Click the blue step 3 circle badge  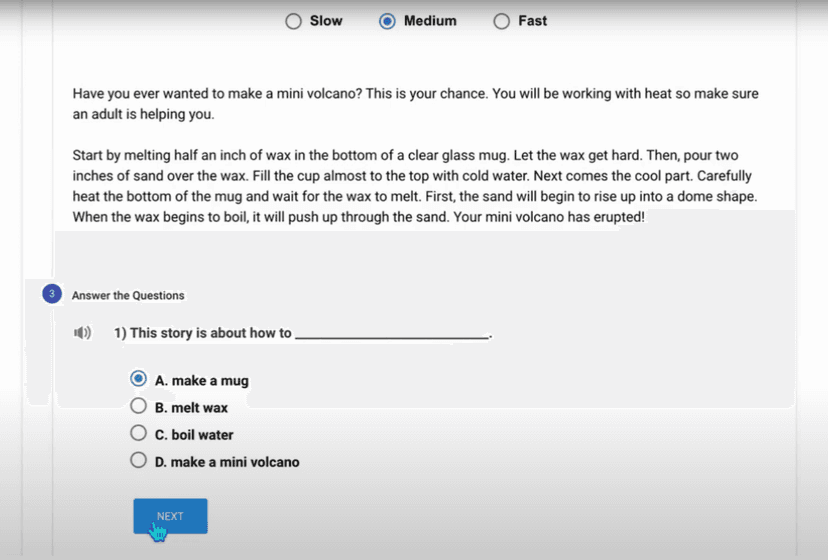tap(52, 295)
